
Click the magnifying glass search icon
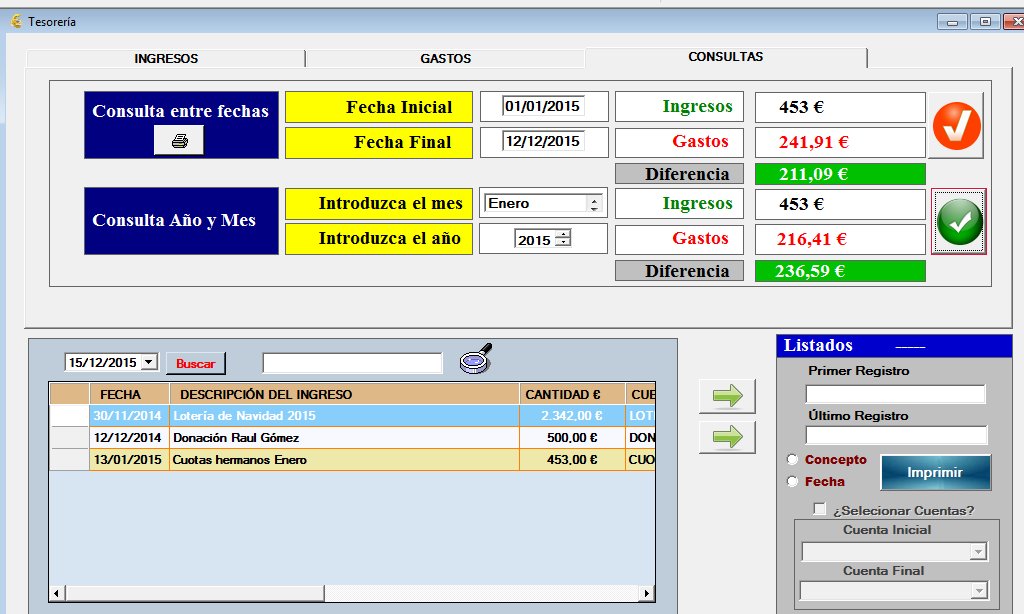click(x=476, y=359)
